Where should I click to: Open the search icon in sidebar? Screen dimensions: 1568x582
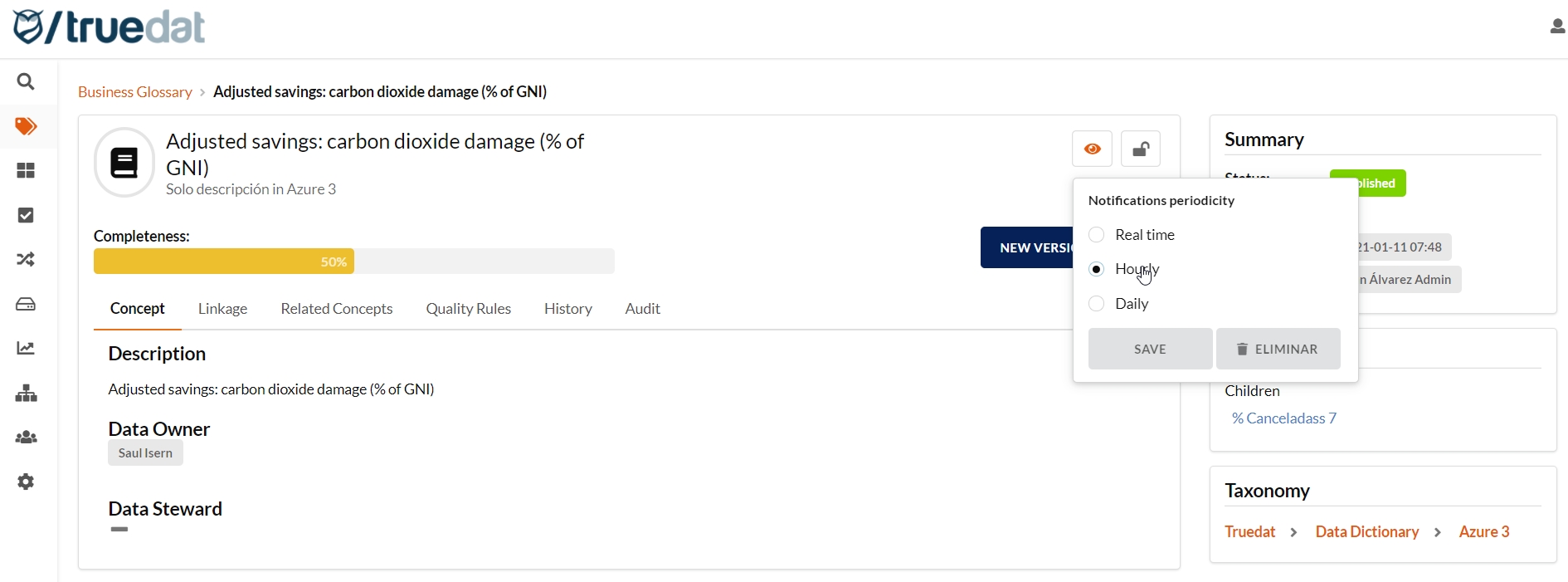[26, 81]
